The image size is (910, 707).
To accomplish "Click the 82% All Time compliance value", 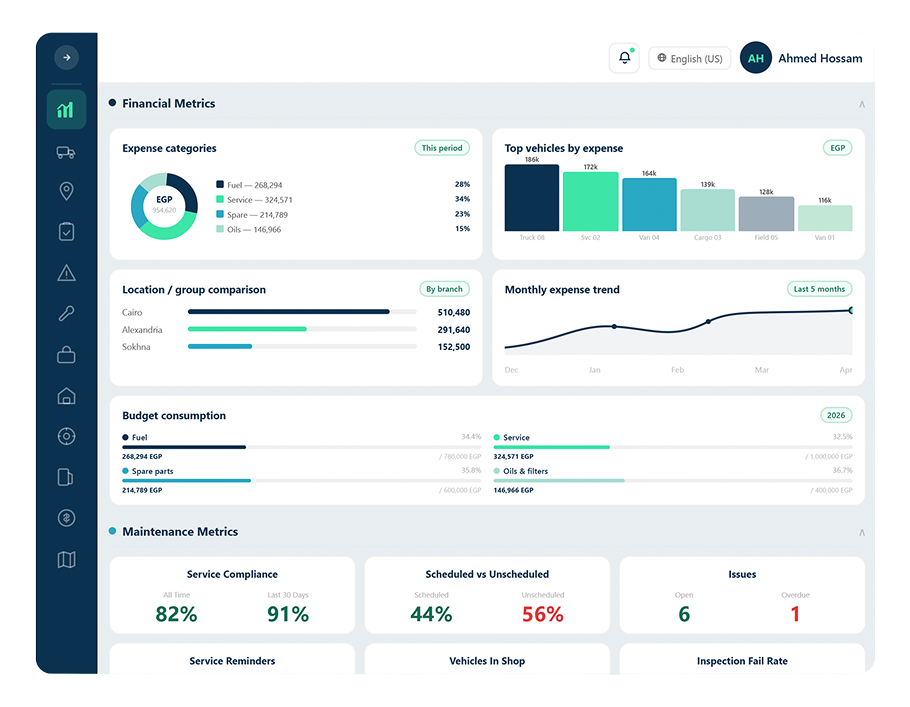I will (176, 614).
